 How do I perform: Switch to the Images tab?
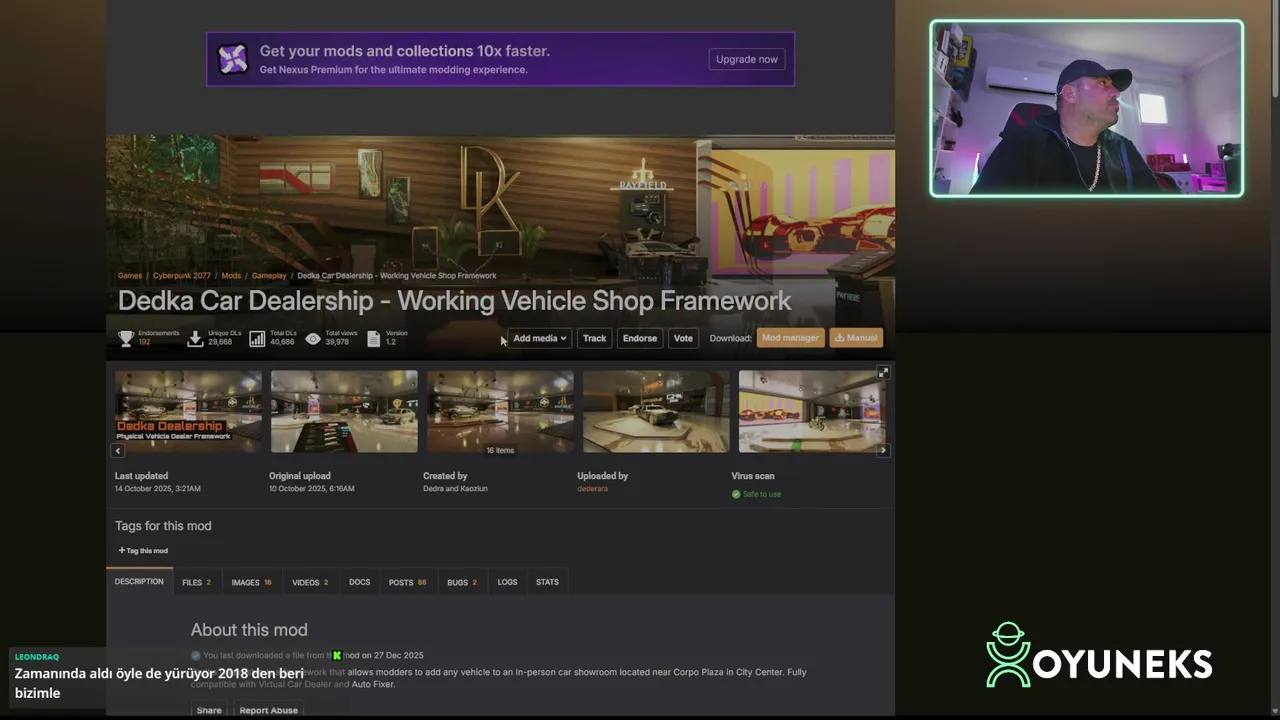coord(251,582)
